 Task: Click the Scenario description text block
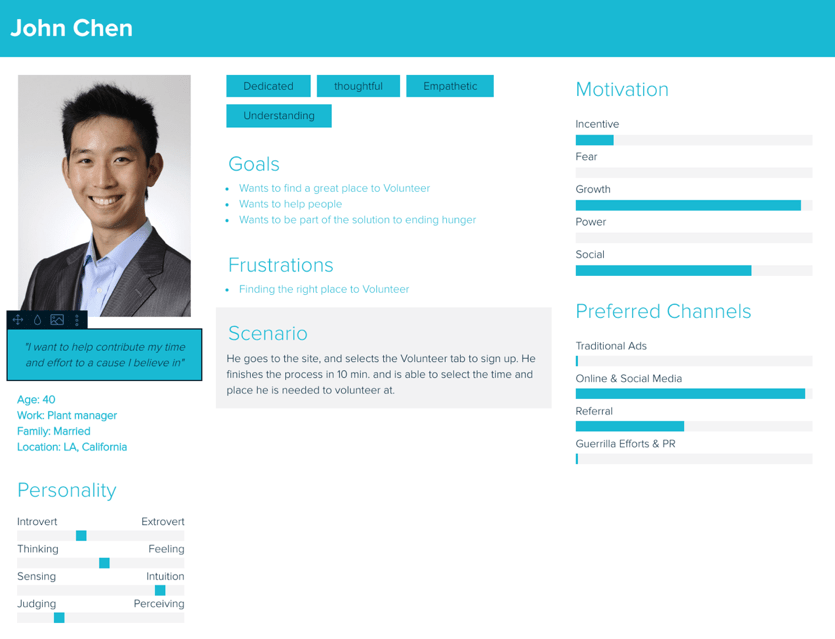tap(380, 374)
